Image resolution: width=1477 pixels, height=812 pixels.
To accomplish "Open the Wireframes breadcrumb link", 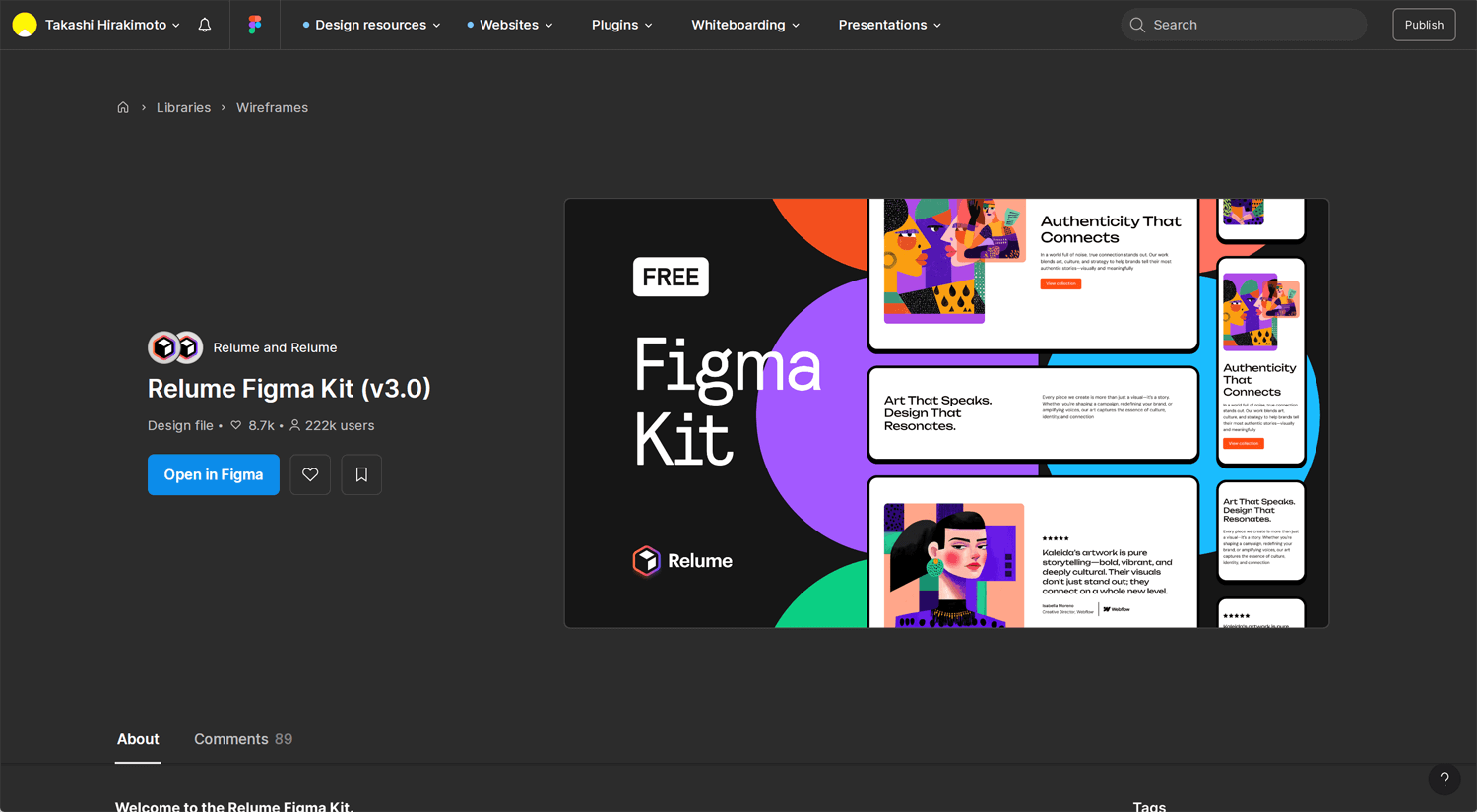I will point(272,107).
